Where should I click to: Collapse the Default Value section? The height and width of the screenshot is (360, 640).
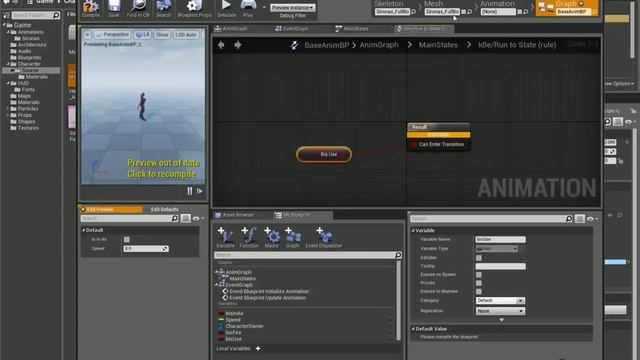[x=413, y=329]
